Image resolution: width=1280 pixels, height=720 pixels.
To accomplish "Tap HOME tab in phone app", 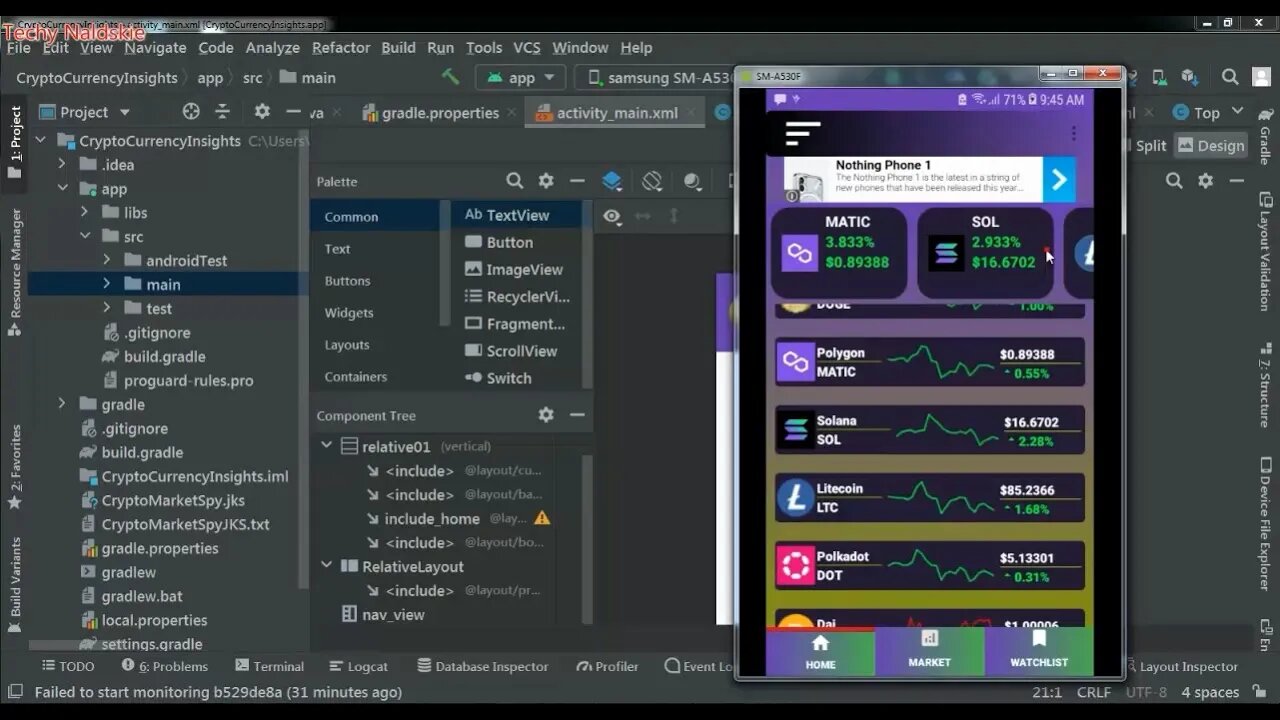I will pyautogui.click(x=820, y=650).
